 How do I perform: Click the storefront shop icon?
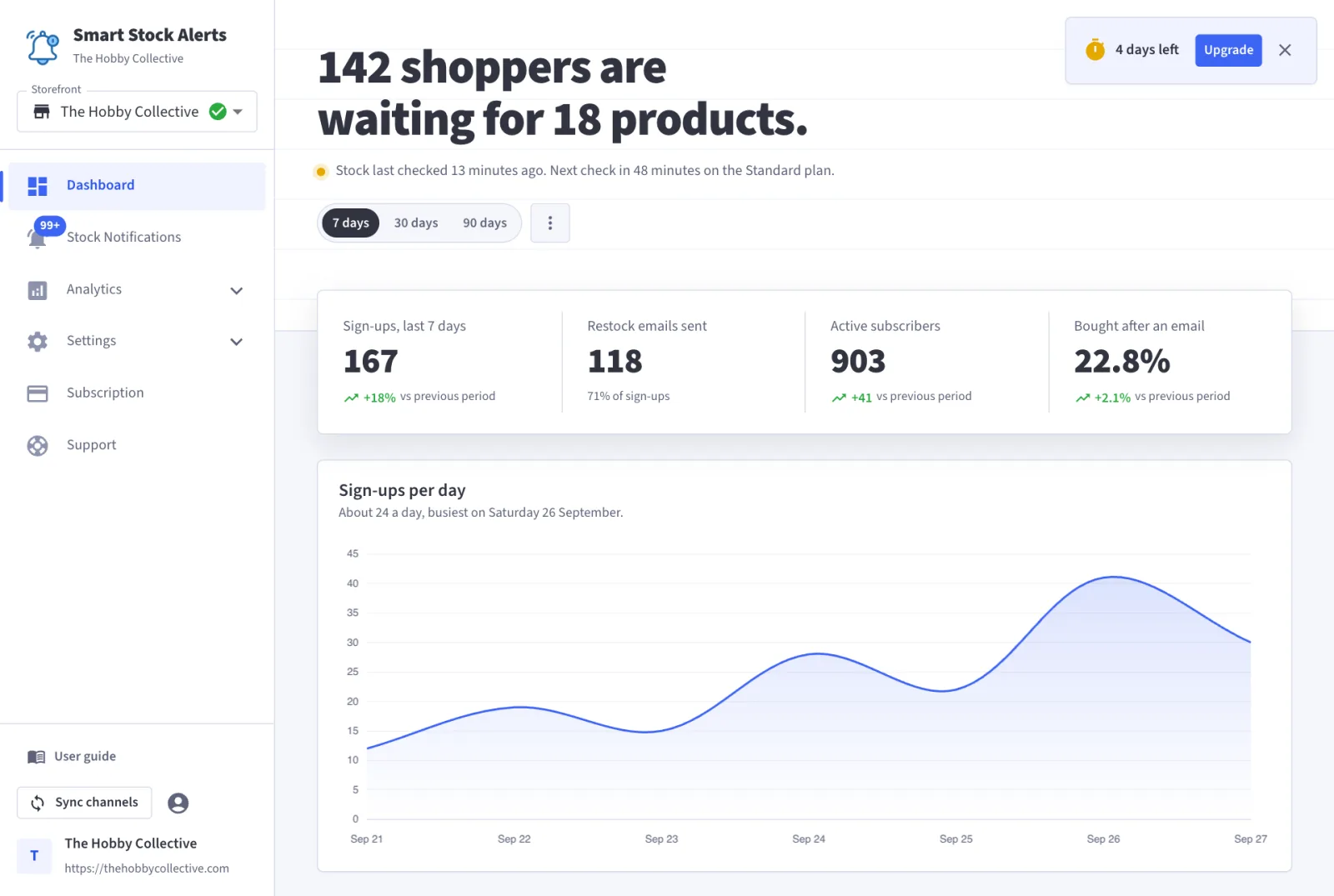[x=42, y=112]
